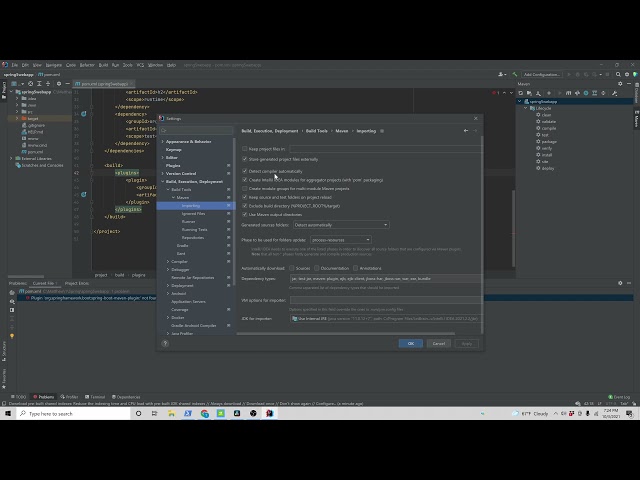
Task: Click the IntelliJ IDEA taskbar icon
Action: [x=269, y=413]
